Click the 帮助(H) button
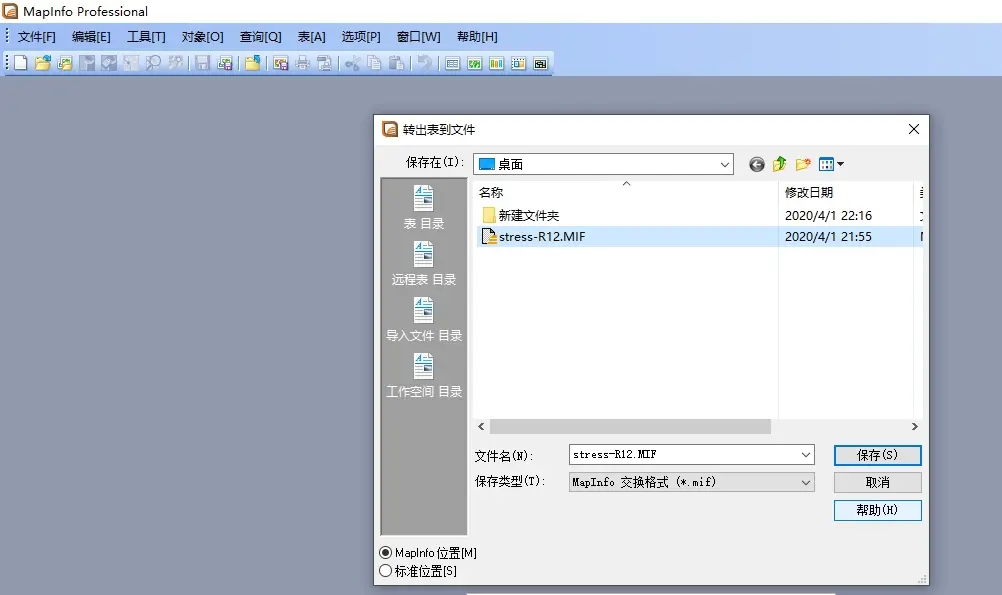The height and width of the screenshot is (595, 1002). 877,510
